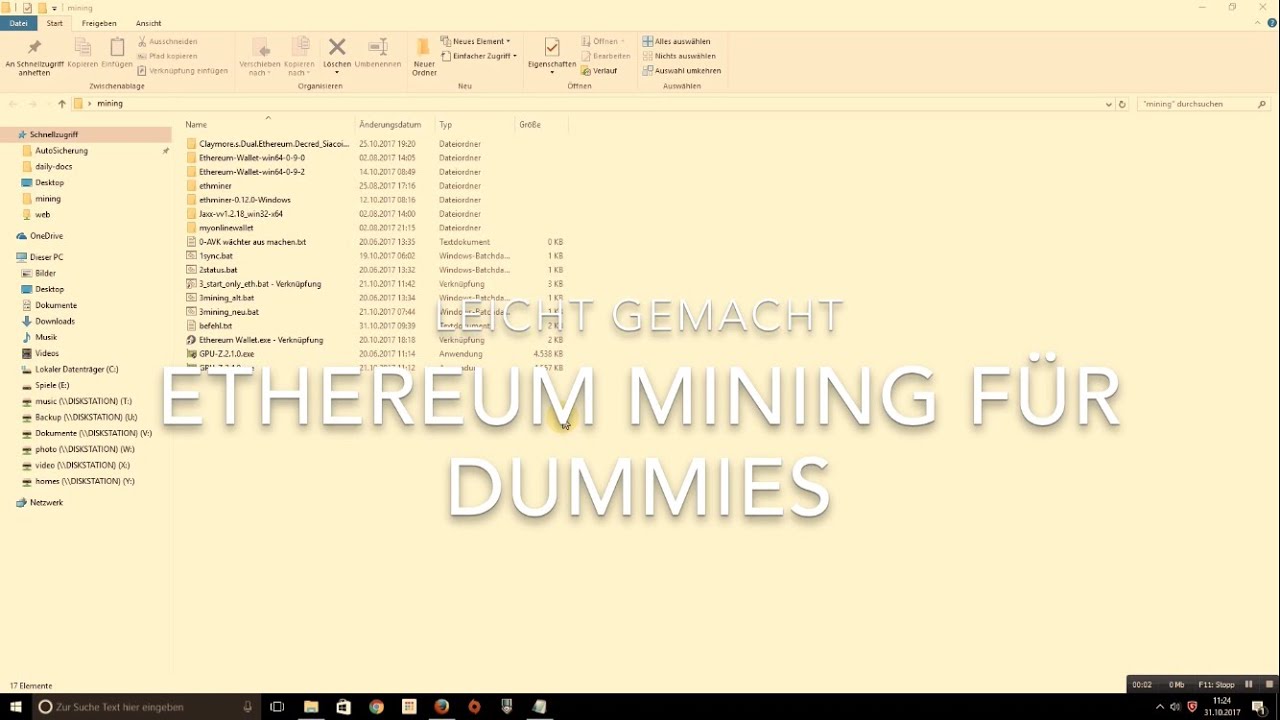The height and width of the screenshot is (720, 1280).
Task: Switch to the Start ribbon tab
Action: coord(55,23)
